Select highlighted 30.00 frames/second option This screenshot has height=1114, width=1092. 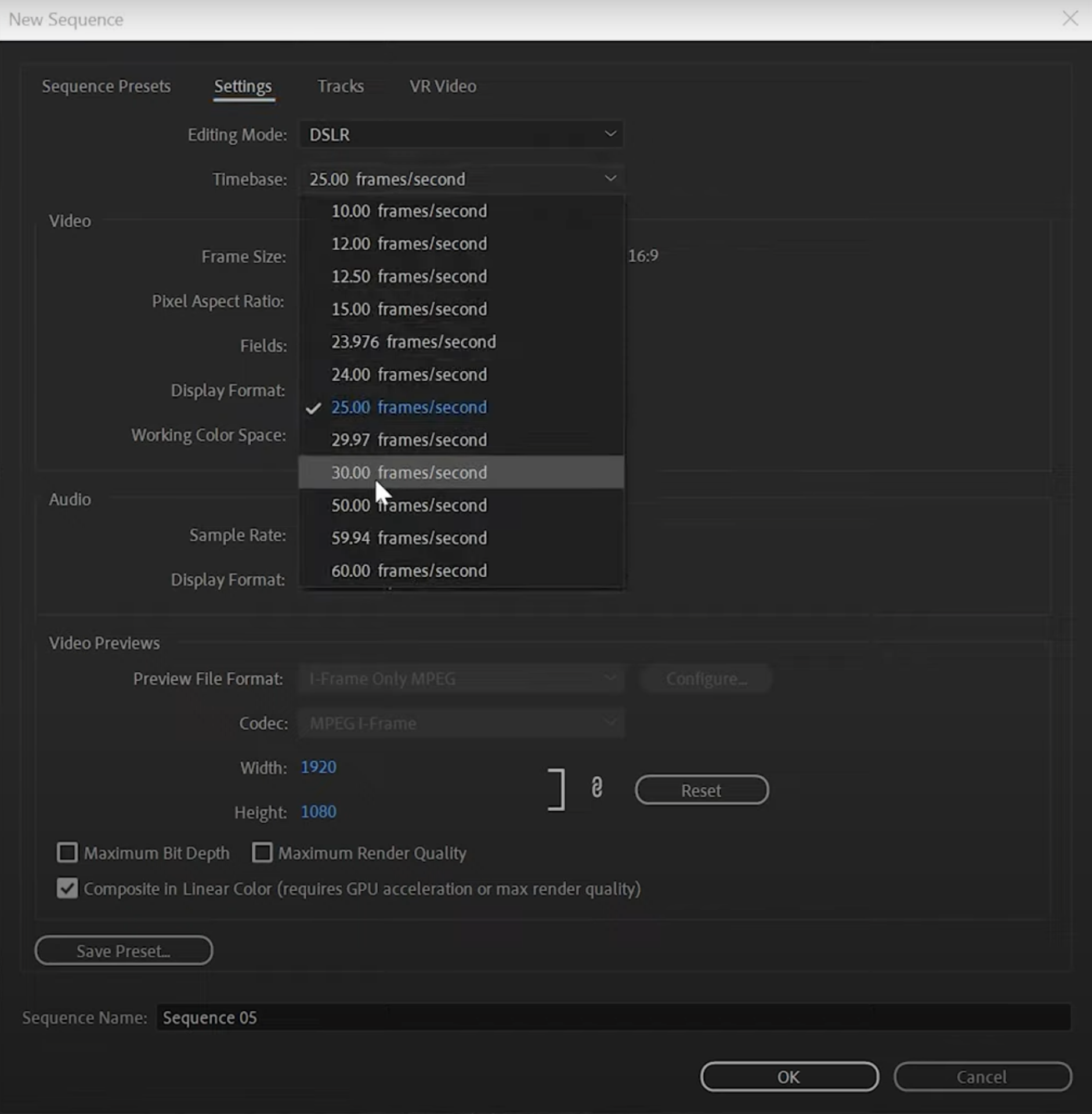[x=461, y=472]
